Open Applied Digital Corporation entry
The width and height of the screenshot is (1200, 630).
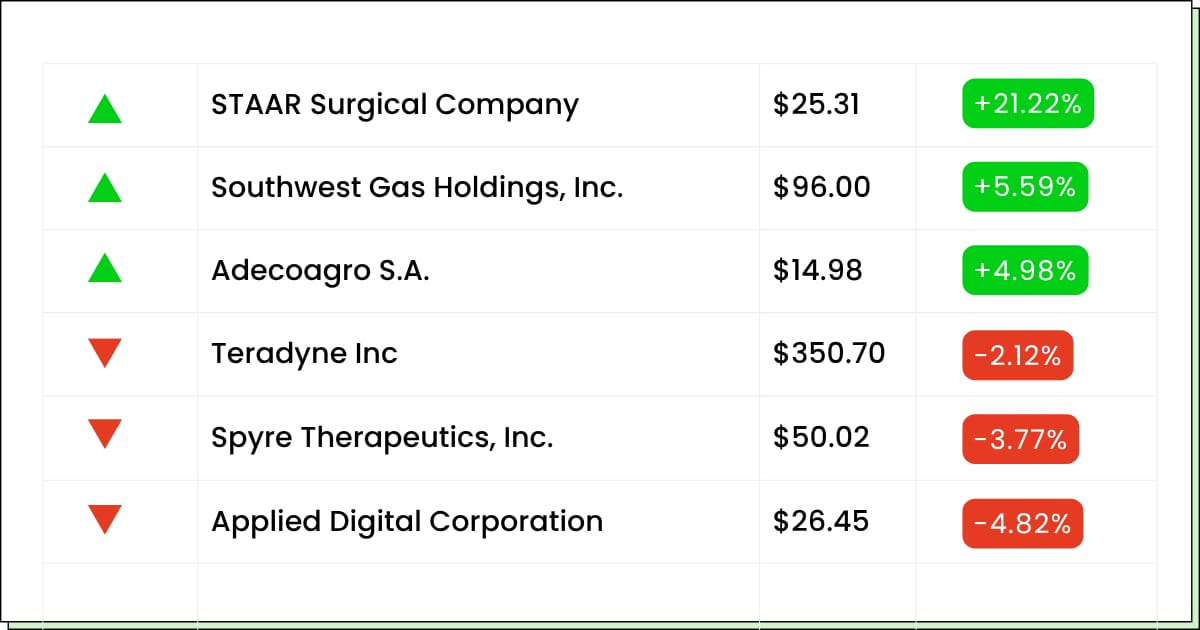(x=407, y=522)
